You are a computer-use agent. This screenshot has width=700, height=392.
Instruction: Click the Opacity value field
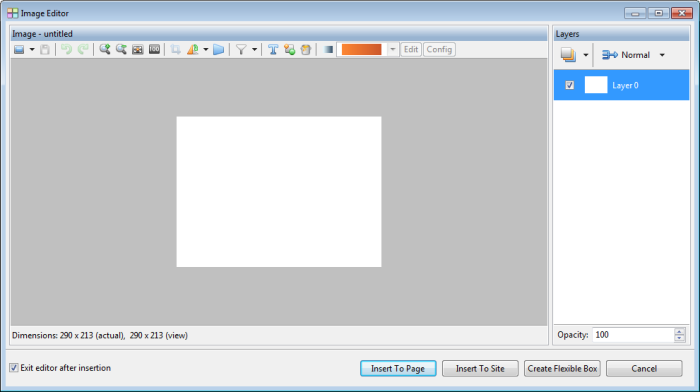(x=633, y=335)
